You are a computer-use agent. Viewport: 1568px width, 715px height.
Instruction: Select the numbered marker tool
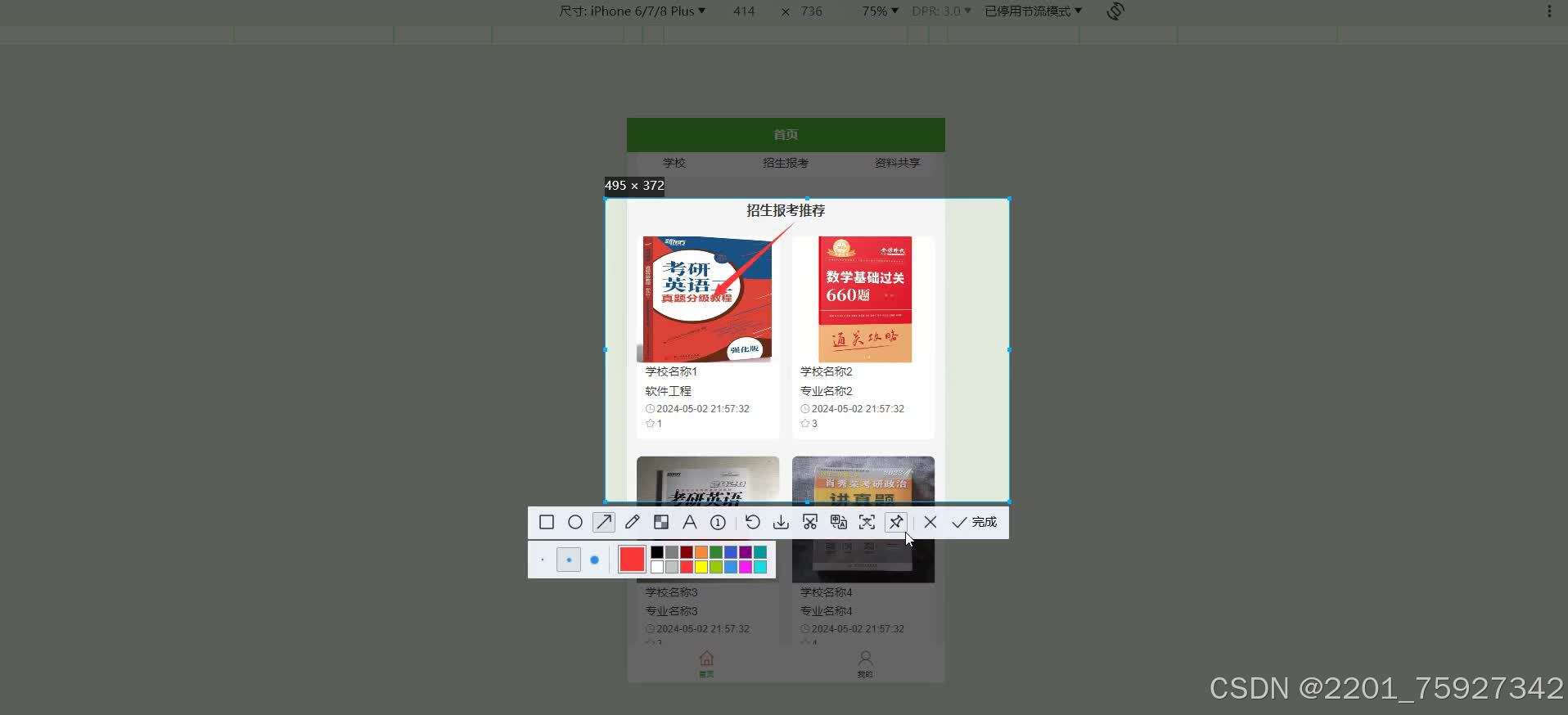719,522
